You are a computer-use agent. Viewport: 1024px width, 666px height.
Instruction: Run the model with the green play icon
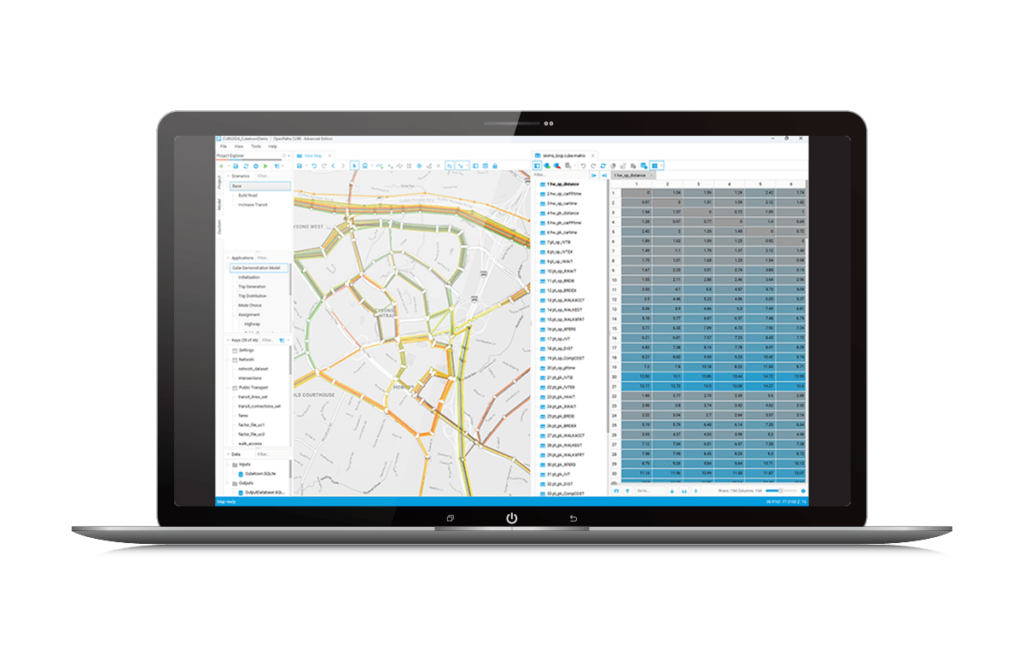(265, 165)
